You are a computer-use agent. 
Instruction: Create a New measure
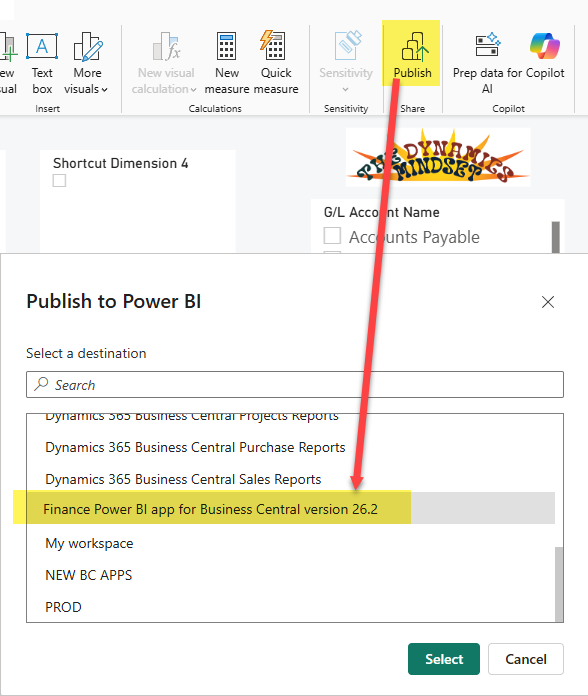227,63
